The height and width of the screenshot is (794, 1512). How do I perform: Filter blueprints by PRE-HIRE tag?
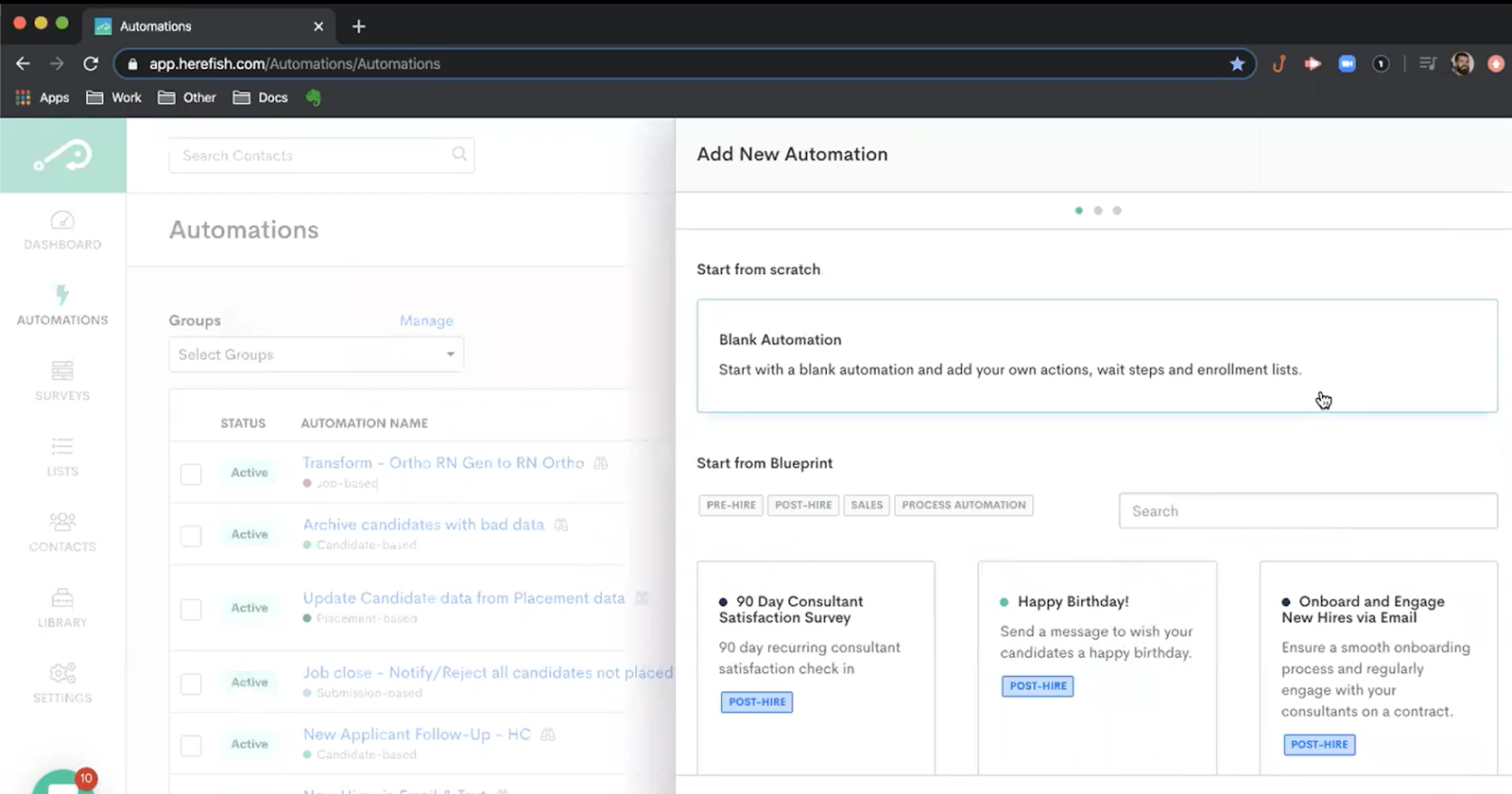[730, 505]
